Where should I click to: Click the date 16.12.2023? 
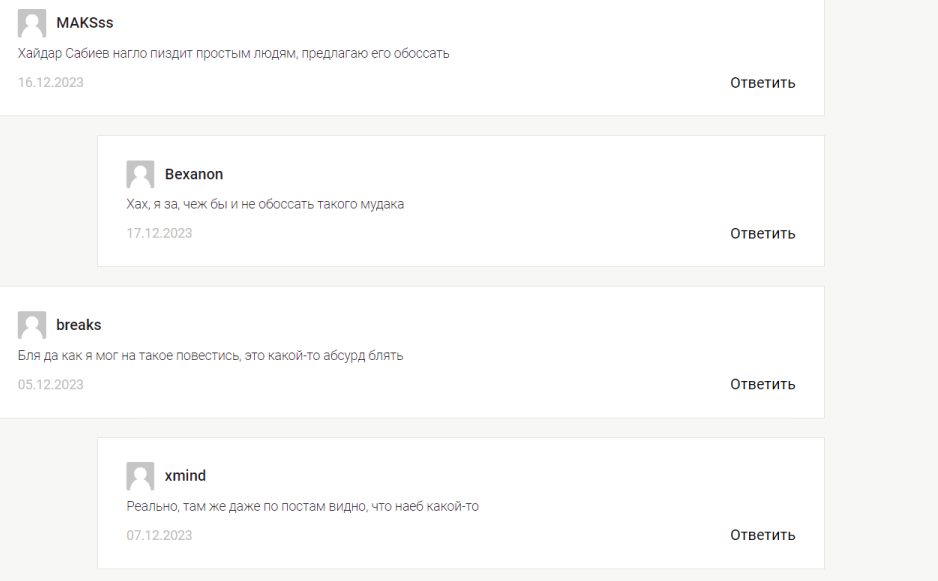51,83
